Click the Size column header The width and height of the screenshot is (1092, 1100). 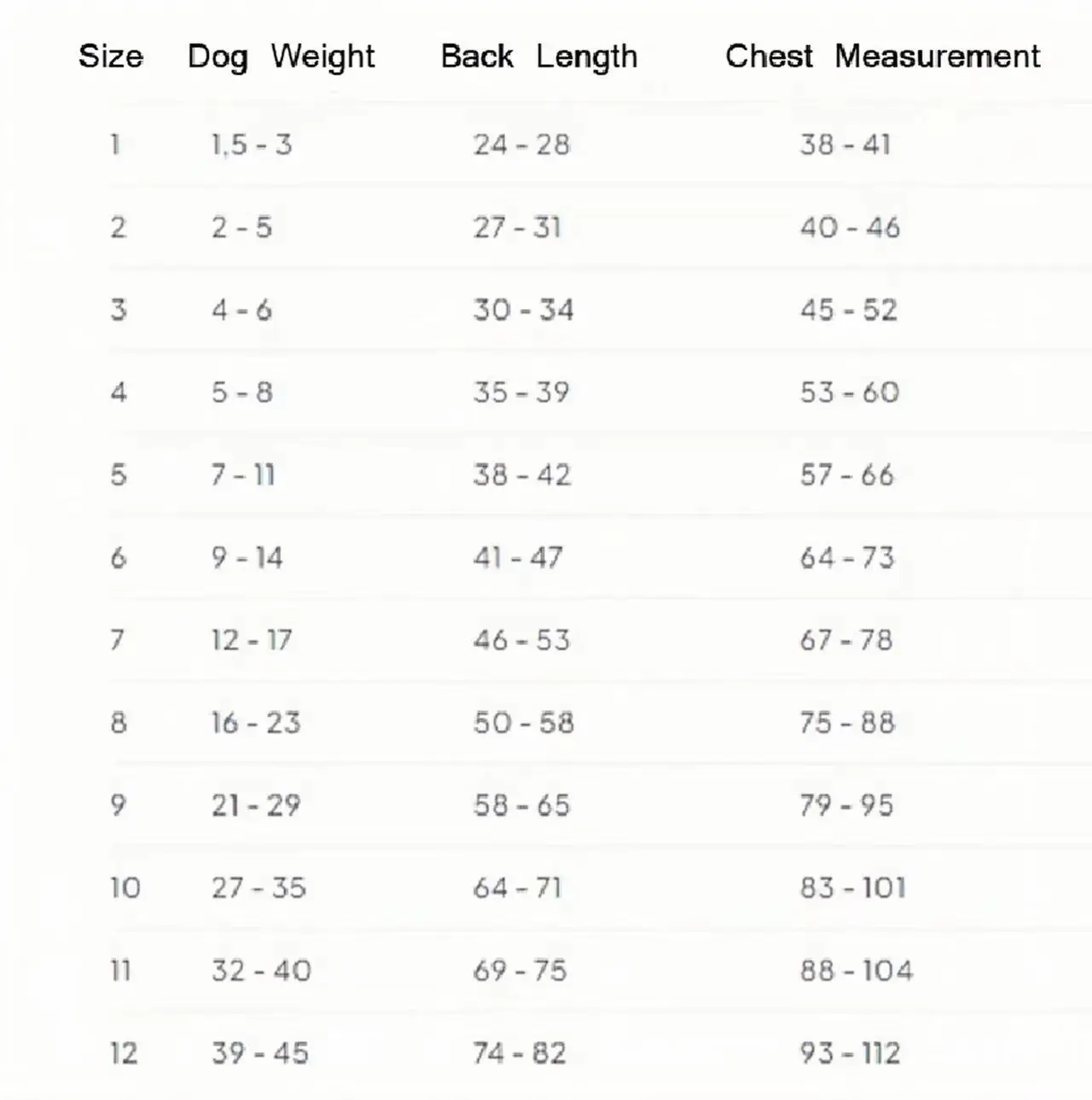tap(111, 56)
